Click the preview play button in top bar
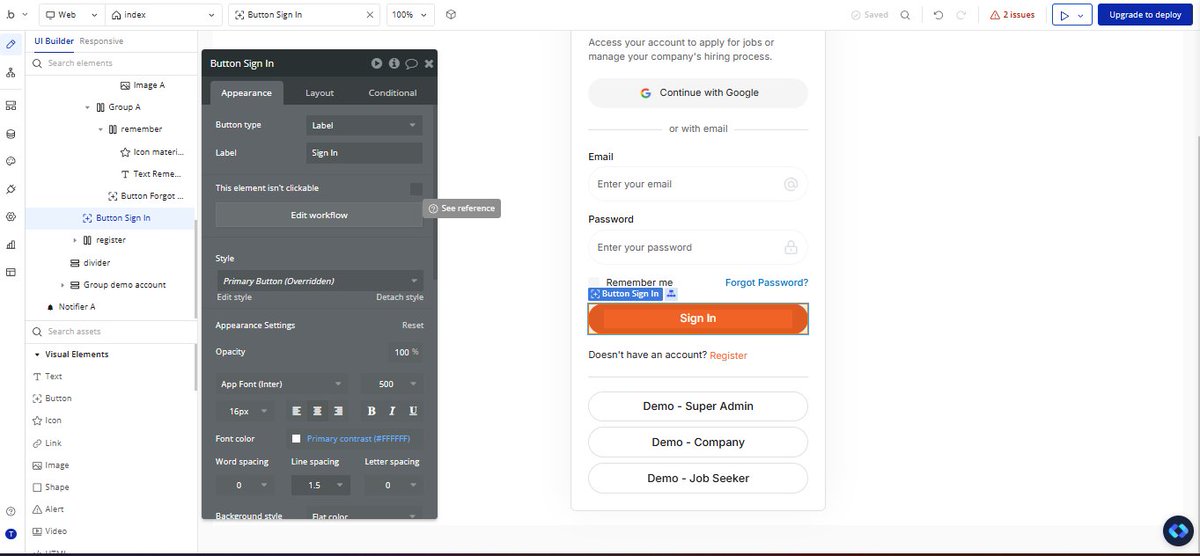 (x=1063, y=15)
